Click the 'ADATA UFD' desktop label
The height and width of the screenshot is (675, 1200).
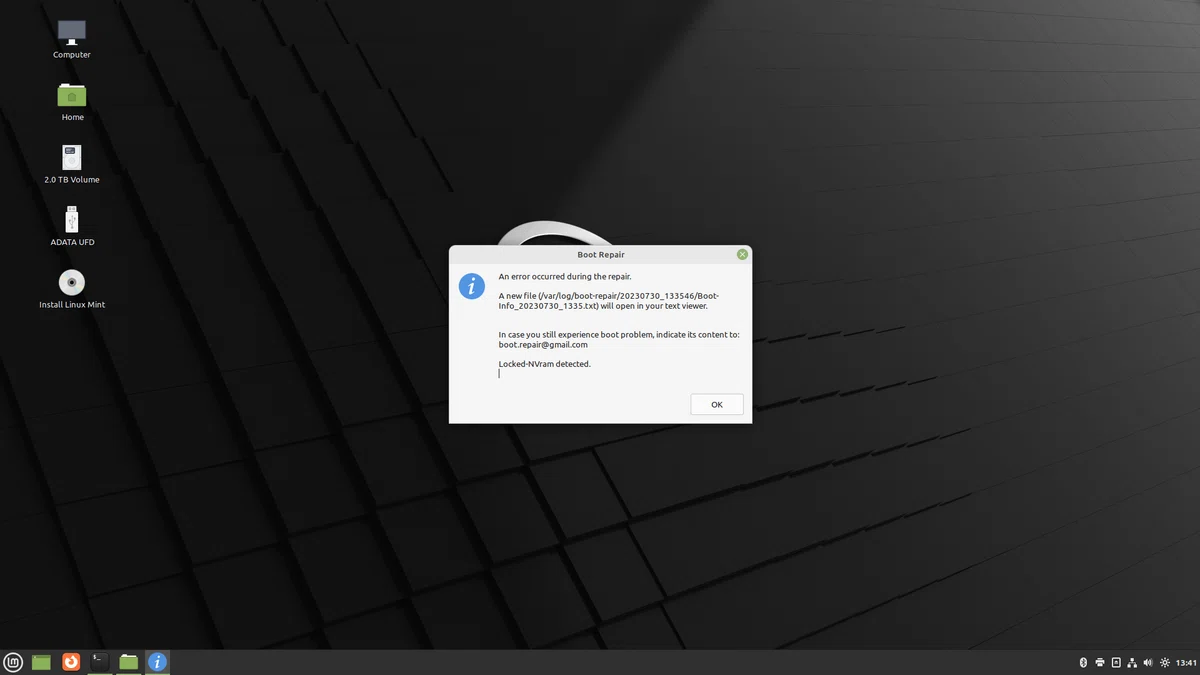click(72, 242)
